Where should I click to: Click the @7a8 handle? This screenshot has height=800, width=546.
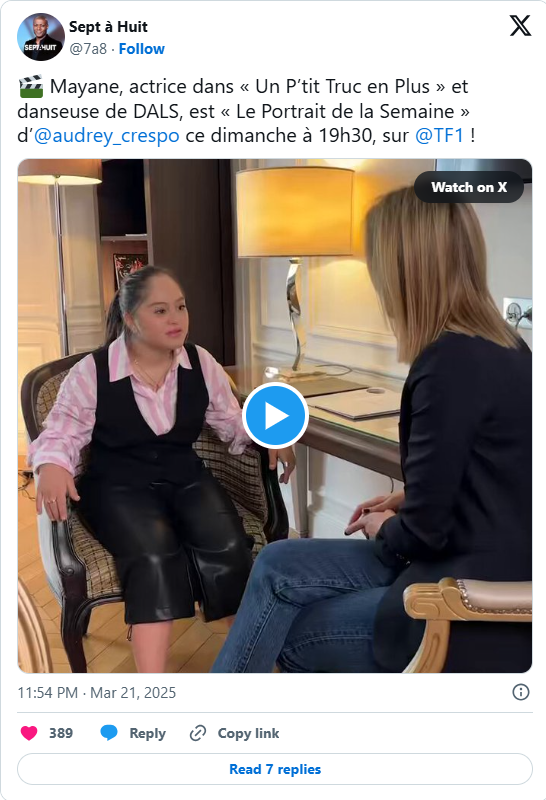[x=88, y=49]
